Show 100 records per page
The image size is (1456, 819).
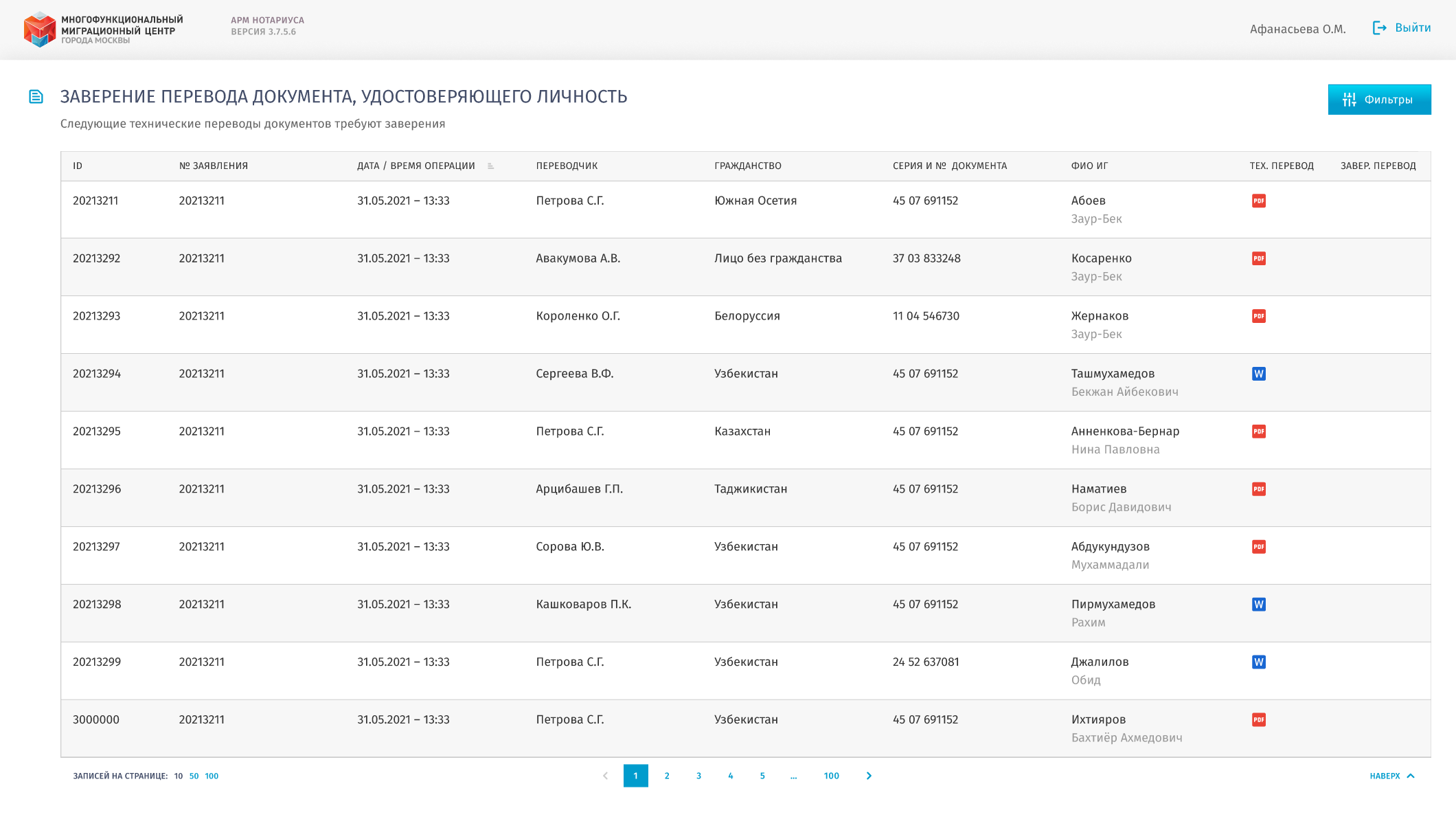(x=212, y=776)
